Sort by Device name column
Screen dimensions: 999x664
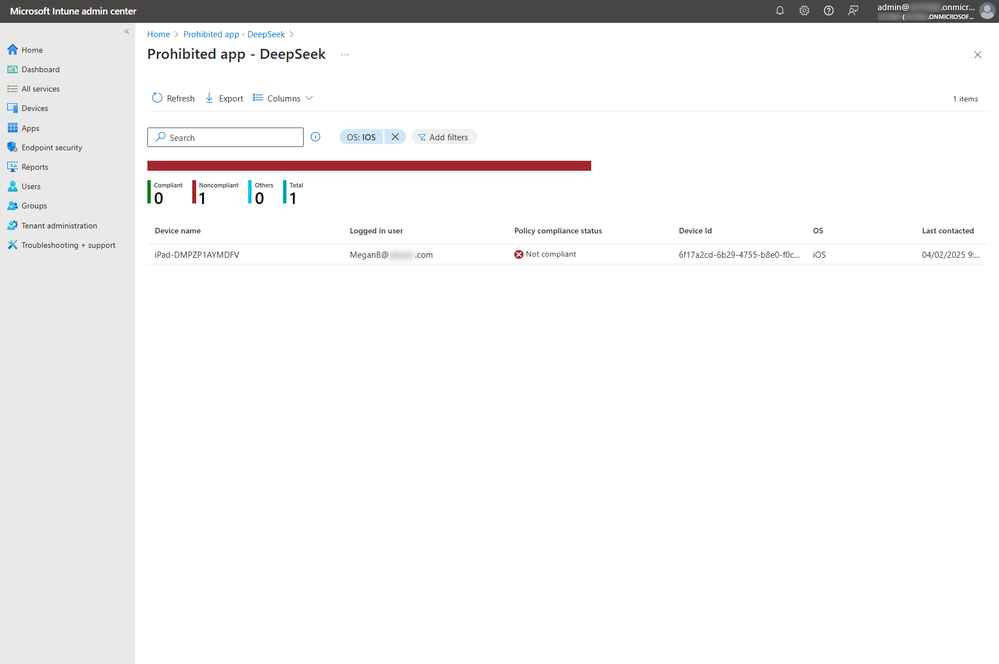pyautogui.click(x=178, y=231)
